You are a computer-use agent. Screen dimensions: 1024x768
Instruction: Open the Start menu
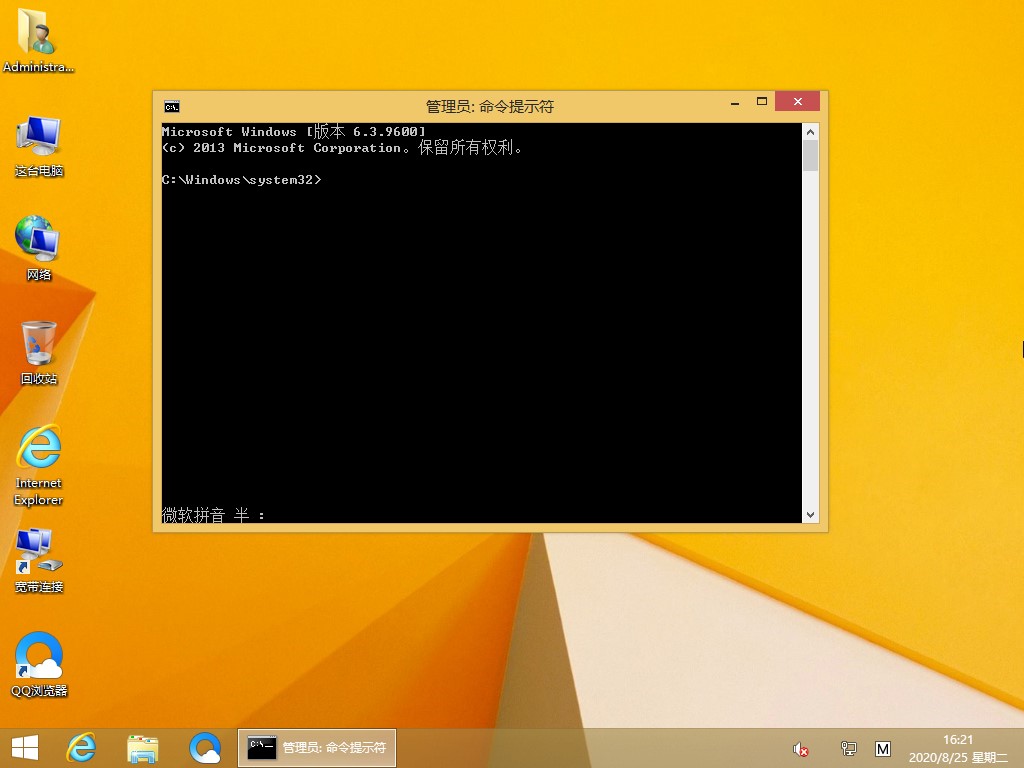pos(21,748)
